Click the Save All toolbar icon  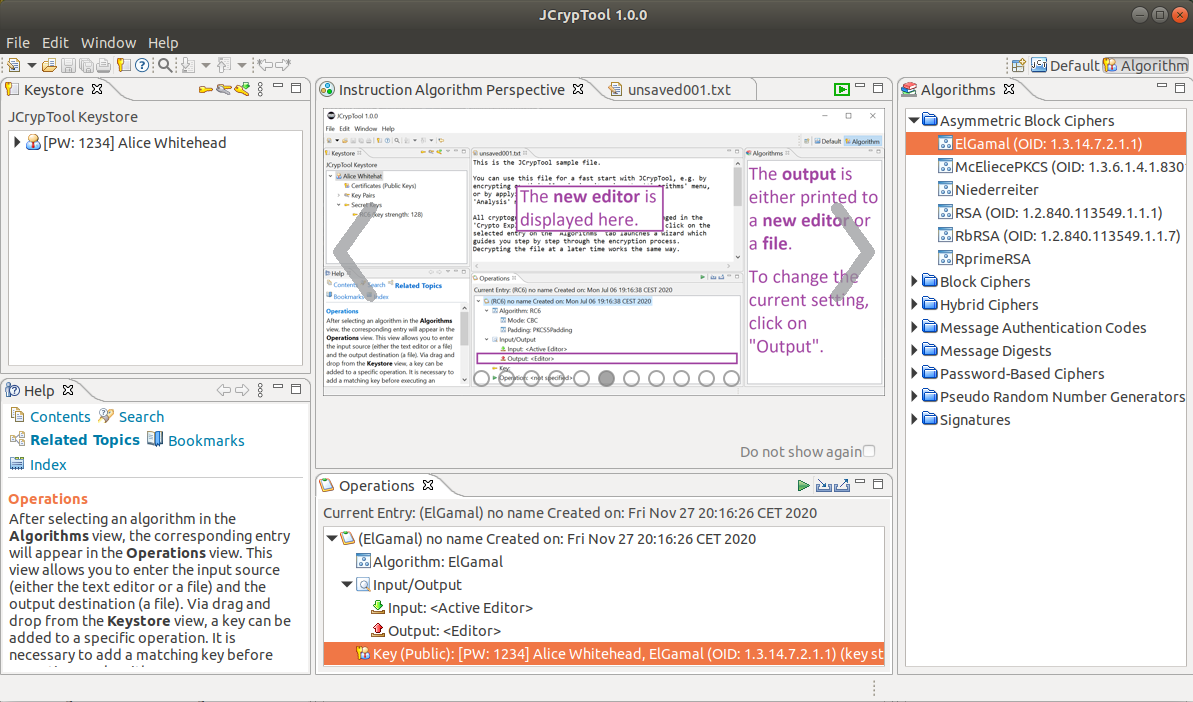tap(86, 65)
